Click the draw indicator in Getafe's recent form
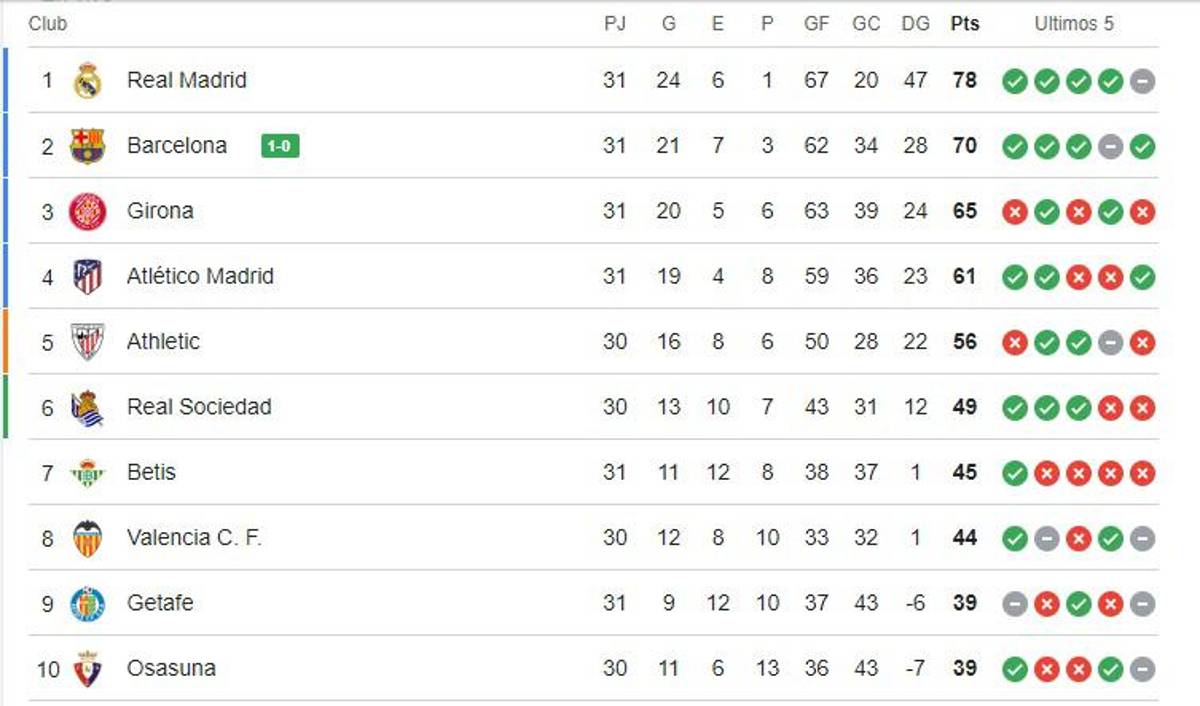1200x706 pixels. pyautogui.click(x=1014, y=603)
